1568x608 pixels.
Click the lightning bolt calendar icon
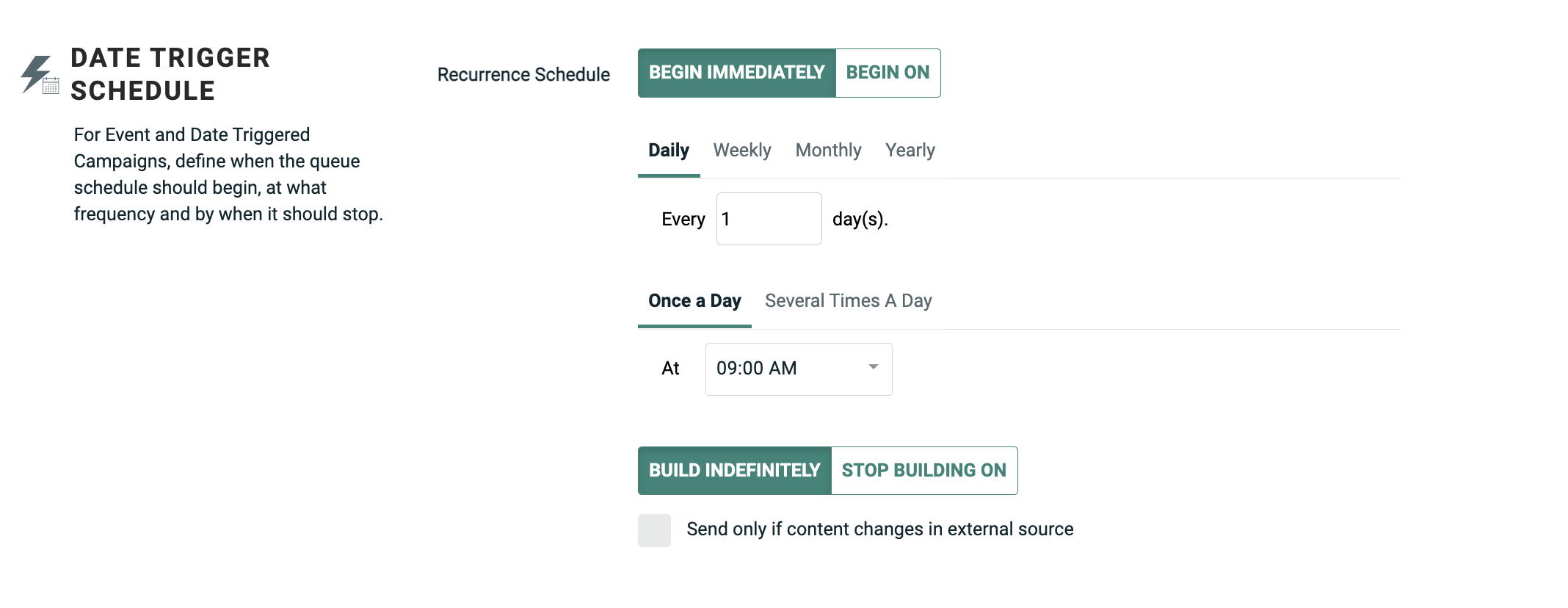[x=39, y=75]
